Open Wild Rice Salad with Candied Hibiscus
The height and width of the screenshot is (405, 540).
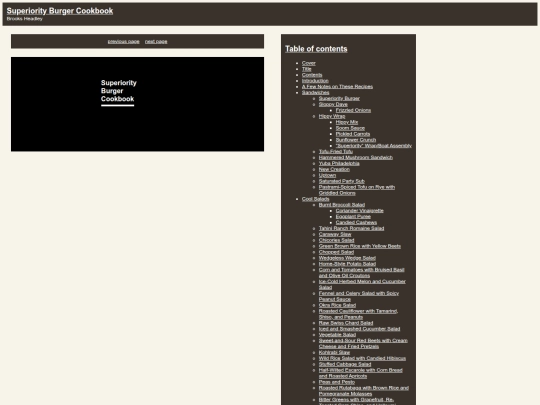click(x=362, y=359)
